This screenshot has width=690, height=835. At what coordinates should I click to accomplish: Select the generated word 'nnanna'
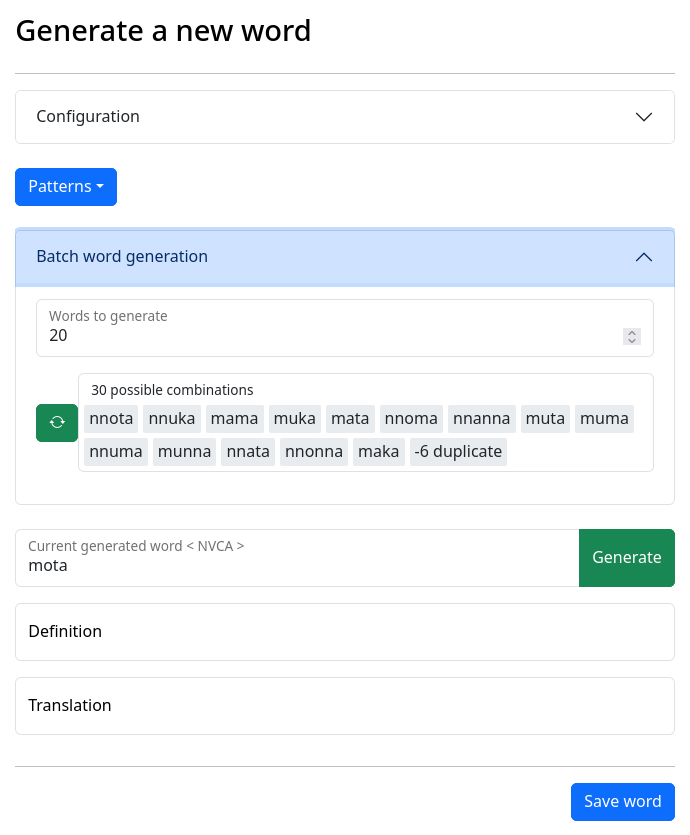tap(481, 419)
